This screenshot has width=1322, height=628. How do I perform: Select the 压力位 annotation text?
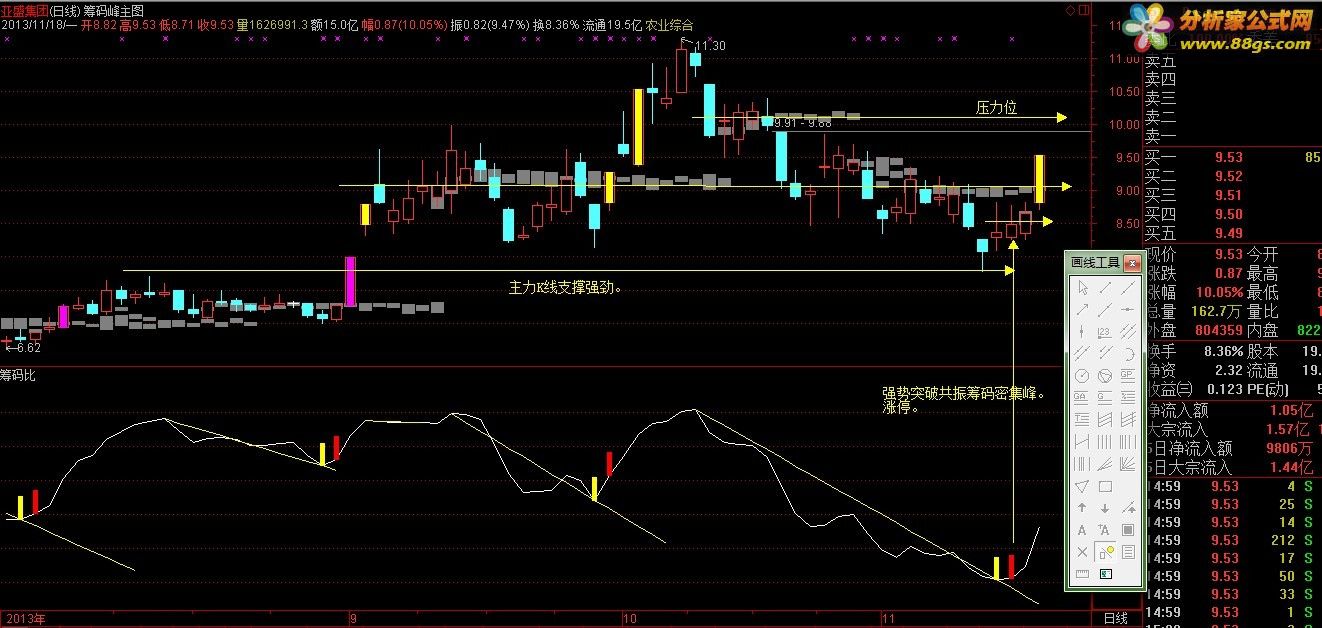point(996,108)
